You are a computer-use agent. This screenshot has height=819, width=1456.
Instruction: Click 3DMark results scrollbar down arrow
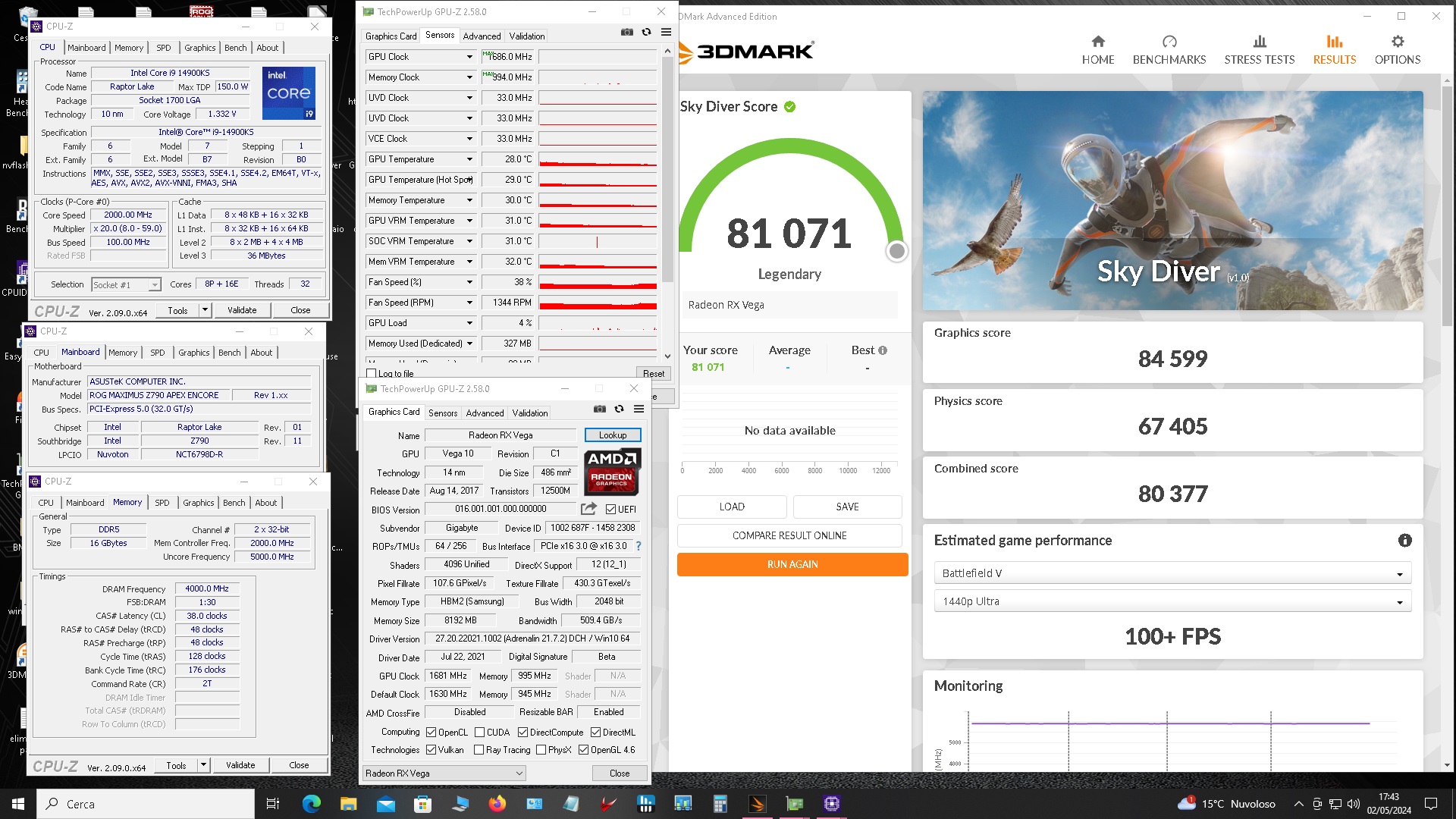point(1448,765)
